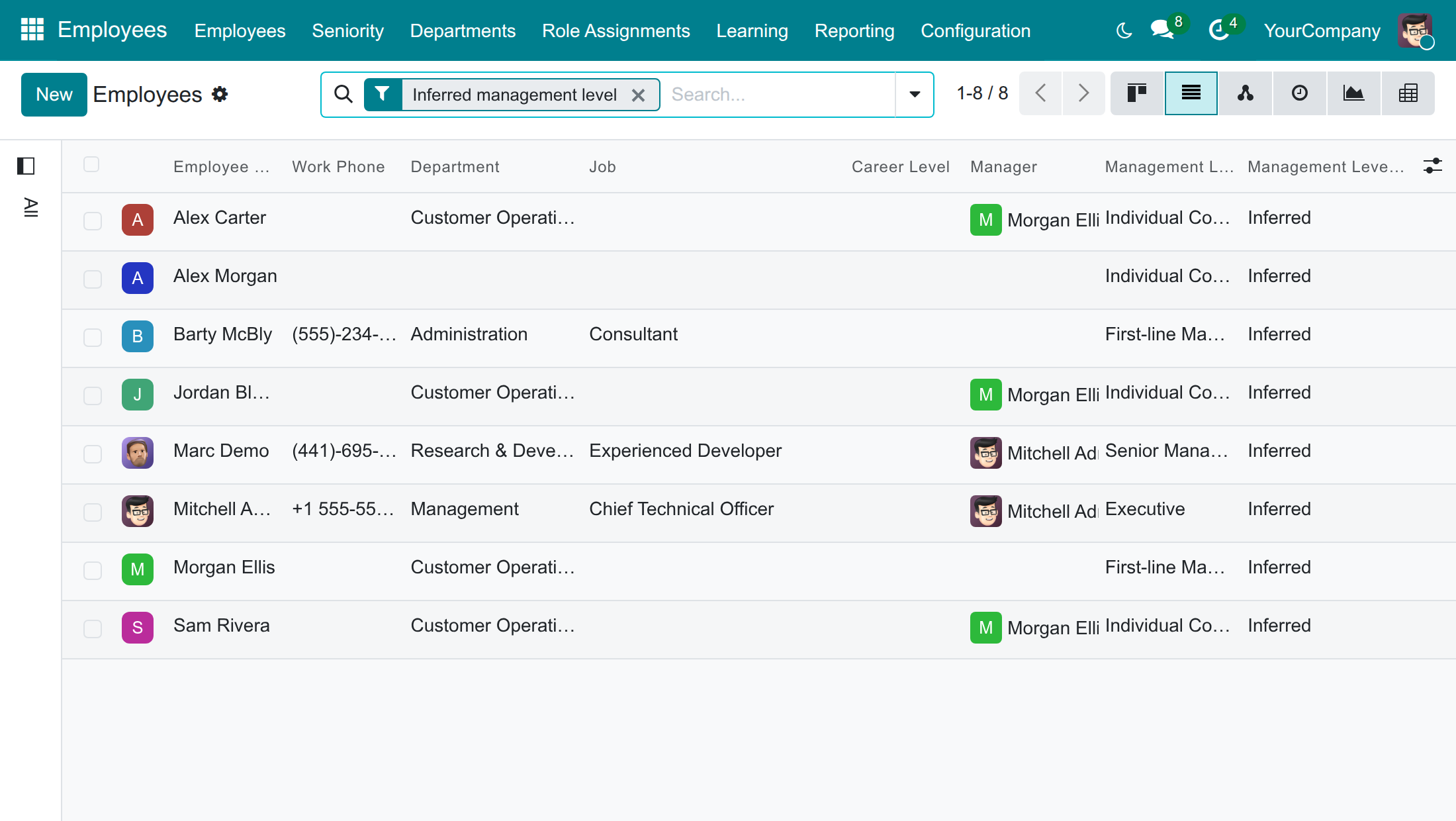The height and width of the screenshot is (821, 1456).
Task: Select the All category in sidebar
Action: coord(30,207)
